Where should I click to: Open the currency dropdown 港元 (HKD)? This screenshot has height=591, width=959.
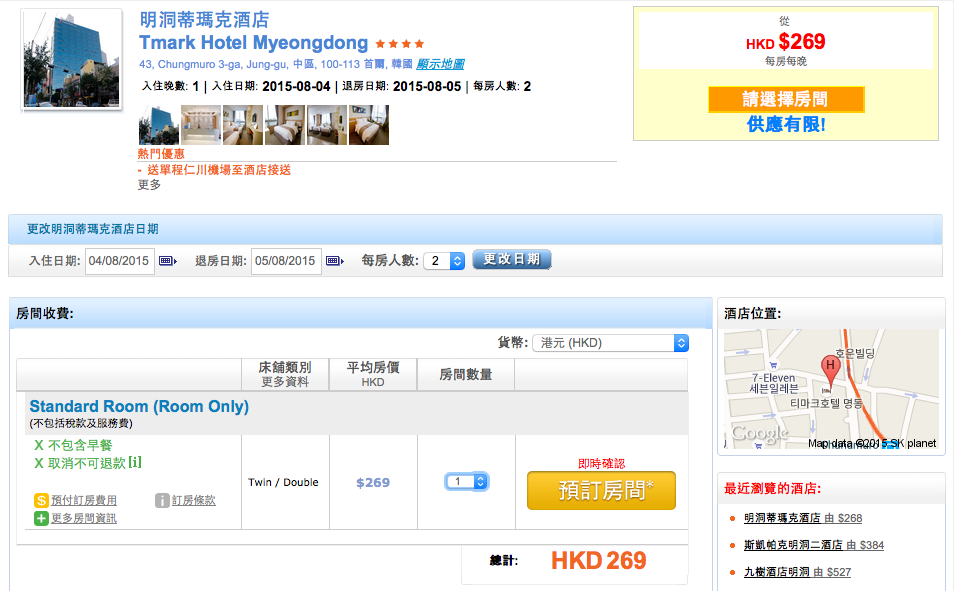point(611,343)
